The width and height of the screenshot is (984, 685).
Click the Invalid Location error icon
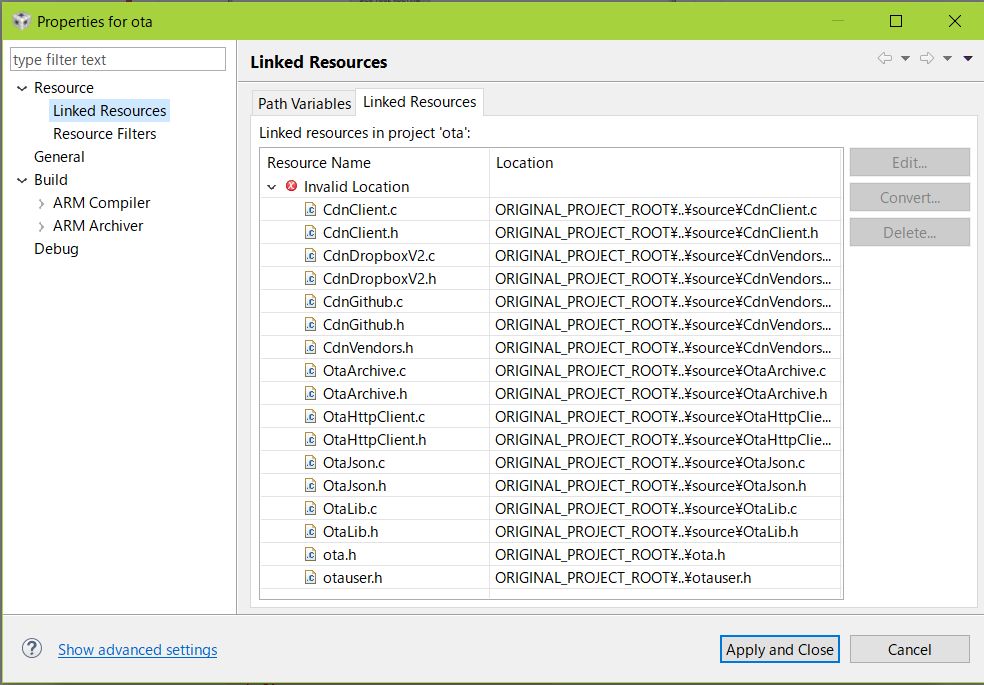tap(291, 187)
